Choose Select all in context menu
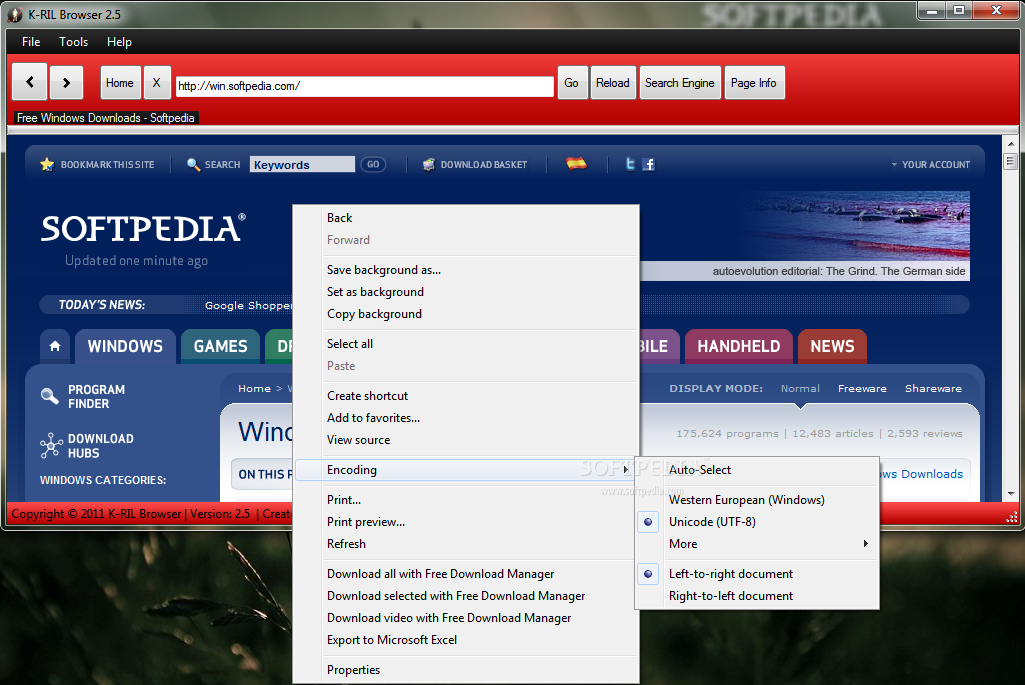Screen dimensions: 1025x685 click(465, 344)
